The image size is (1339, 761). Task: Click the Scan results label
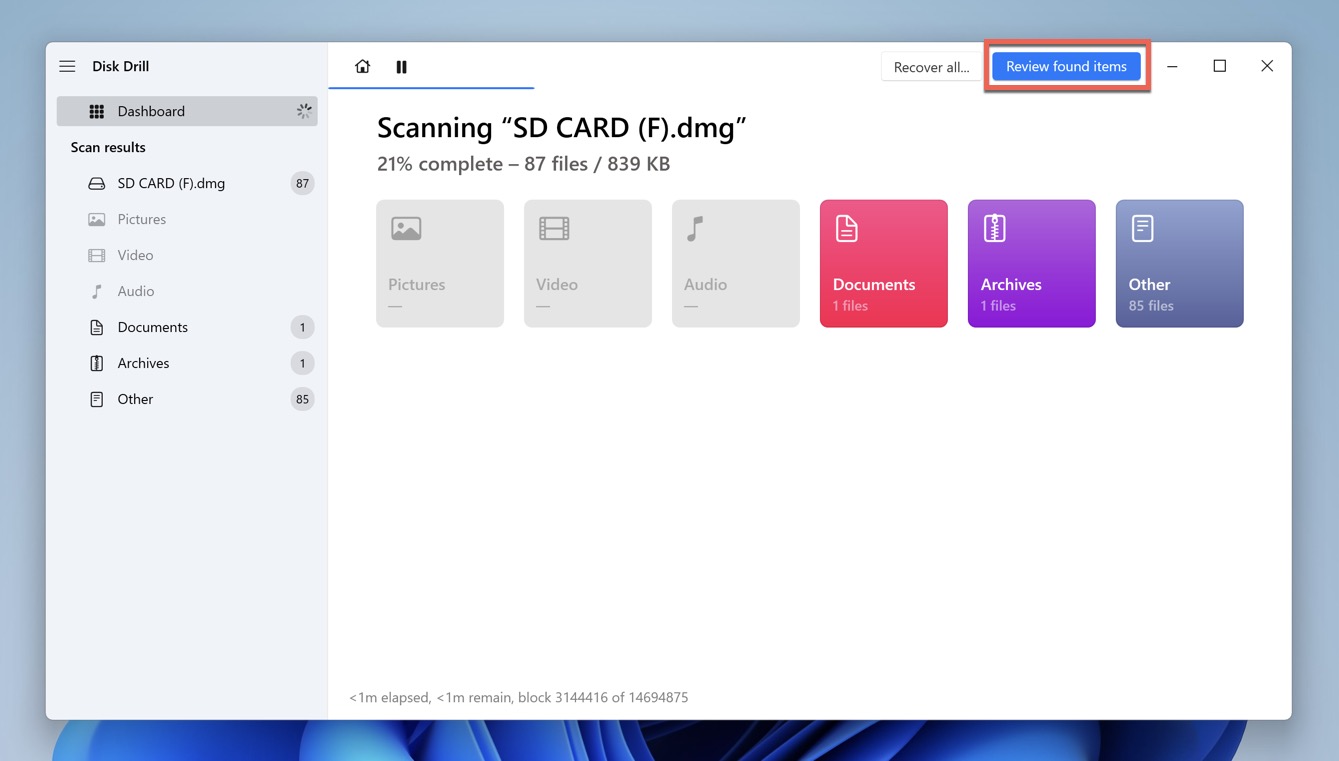[x=108, y=147]
